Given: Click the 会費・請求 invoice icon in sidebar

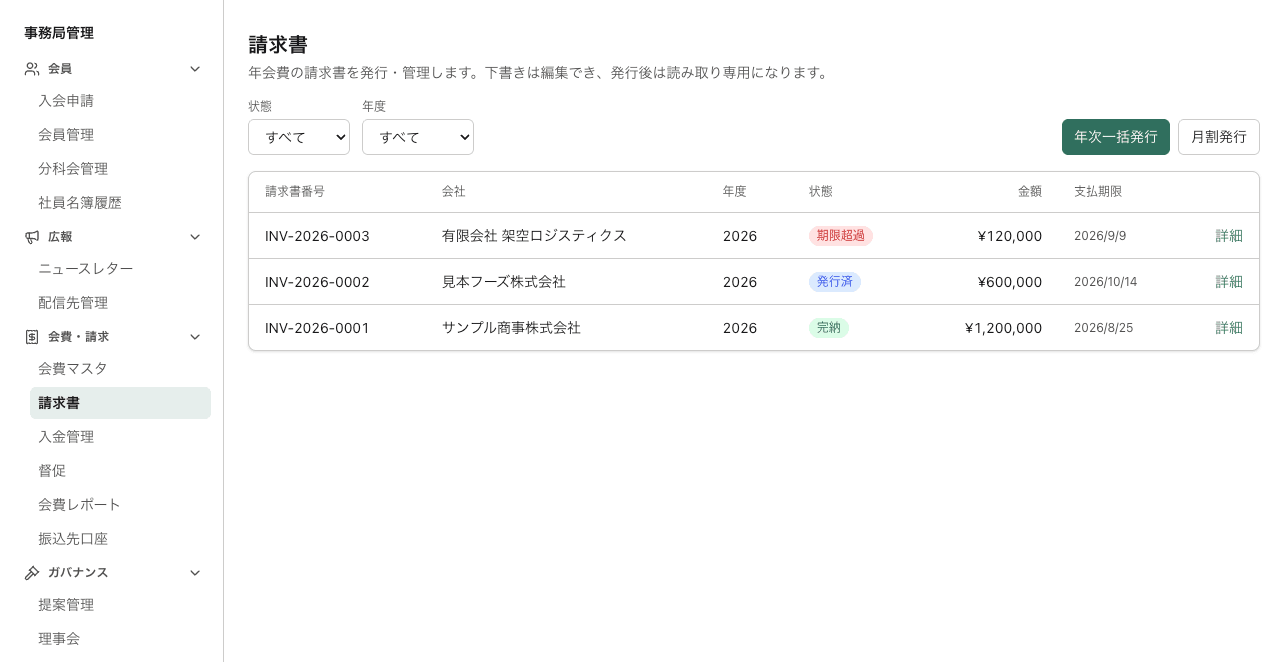Looking at the screenshot, I should click(x=32, y=337).
